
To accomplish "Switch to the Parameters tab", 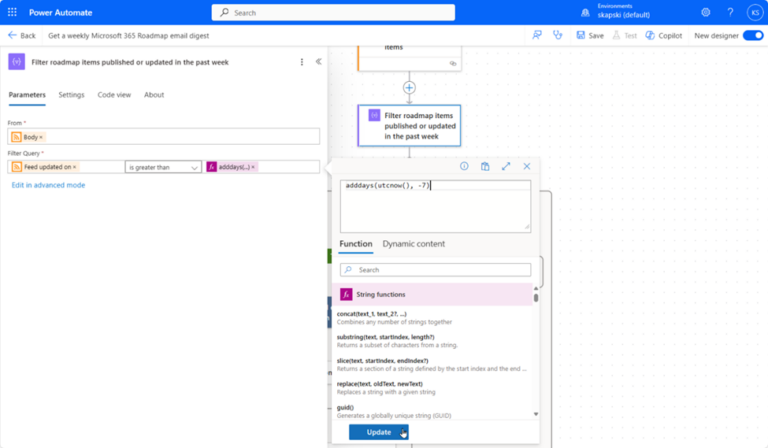I will pyautogui.click(x=27, y=95).
